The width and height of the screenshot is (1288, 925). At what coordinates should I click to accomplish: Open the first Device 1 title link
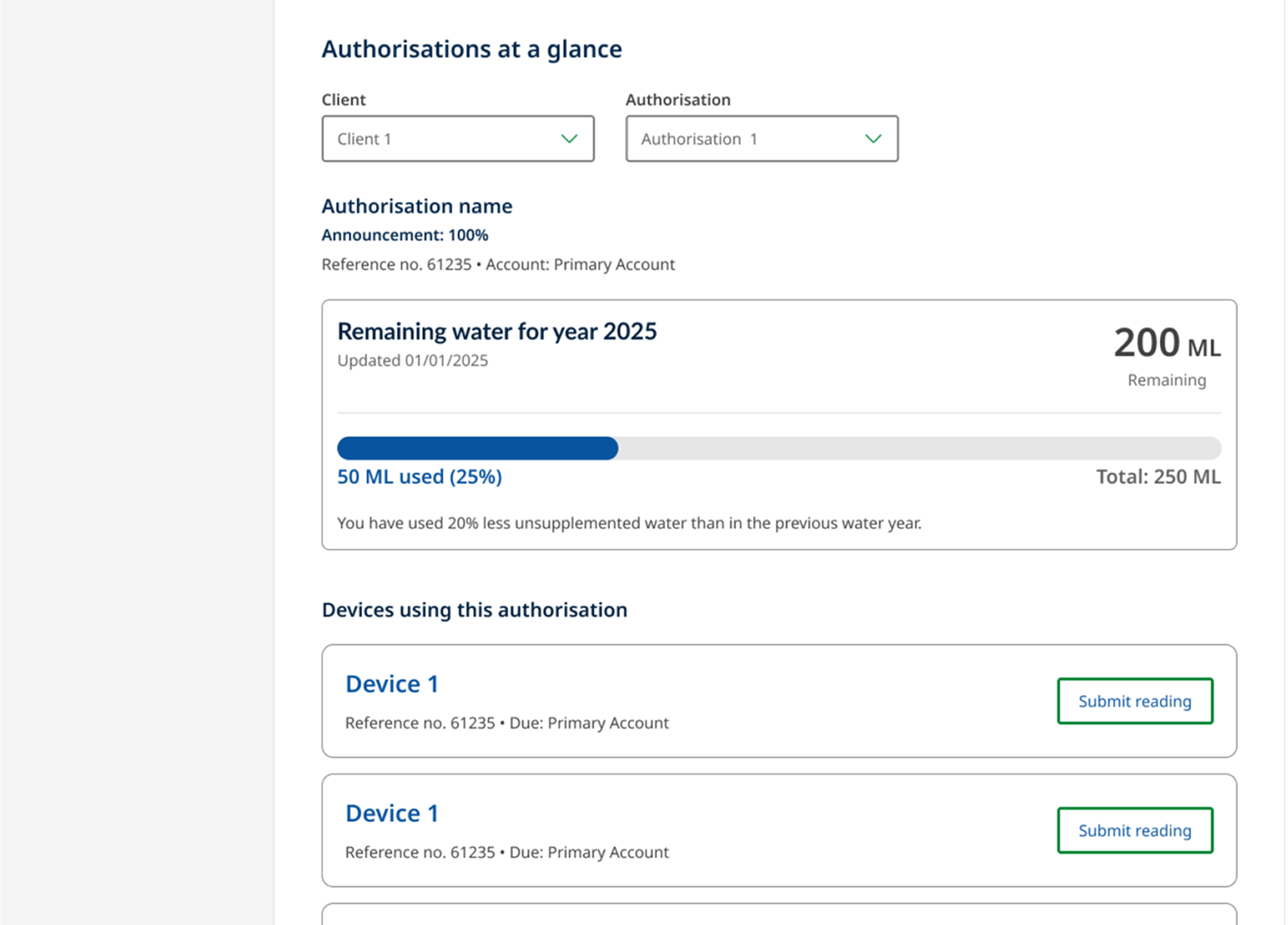[392, 684]
